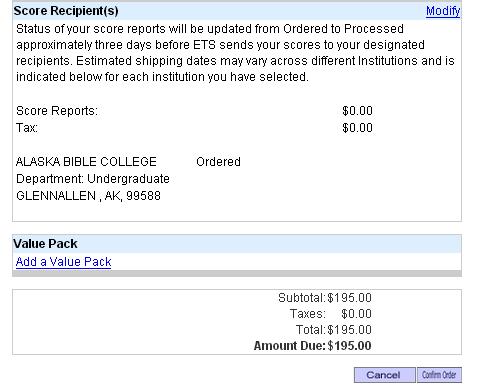The image size is (478, 391).
Task: Select the bold Amount Due $195.00 line
Action: pos(313,346)
